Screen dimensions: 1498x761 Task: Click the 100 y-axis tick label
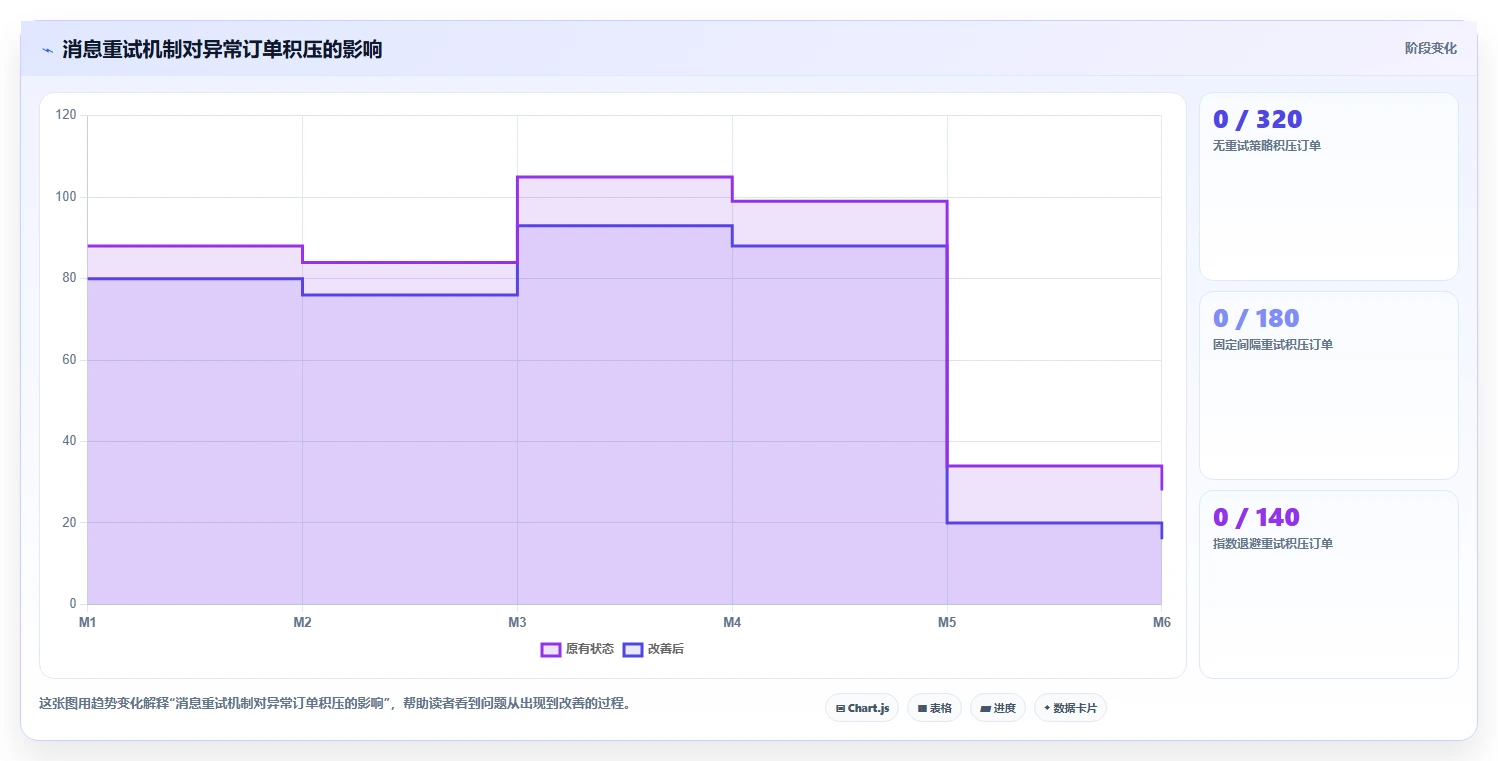(66, 197)
